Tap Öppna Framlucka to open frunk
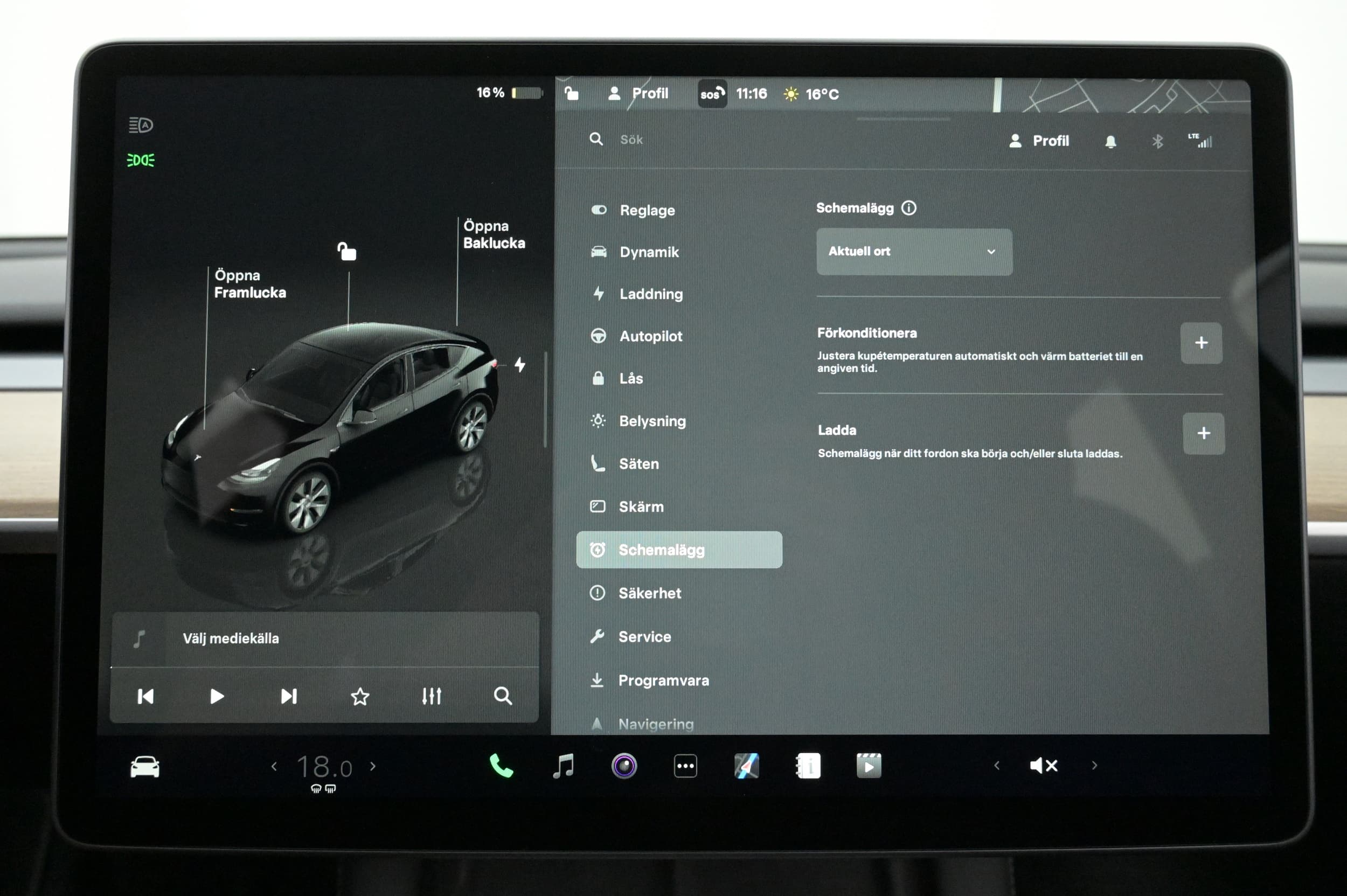 pos(250,284)
